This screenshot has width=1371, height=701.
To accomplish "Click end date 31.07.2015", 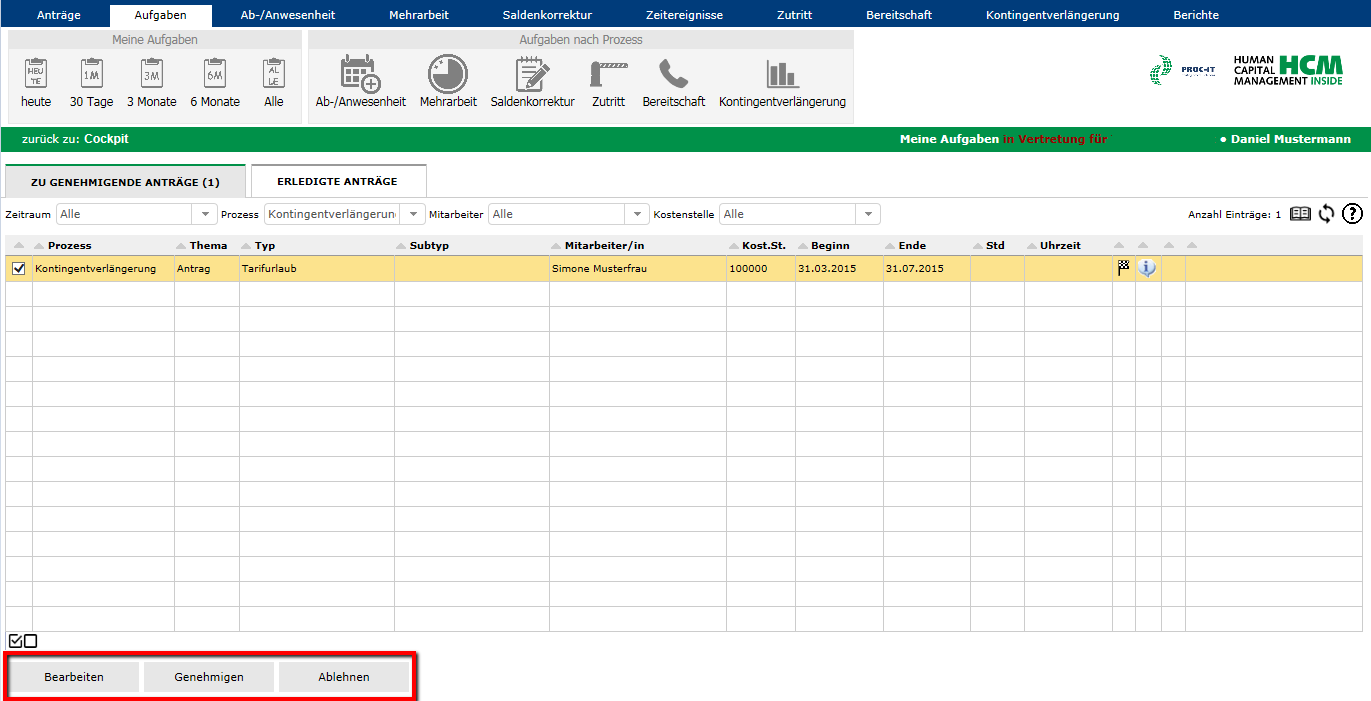I will click(927, 268).
